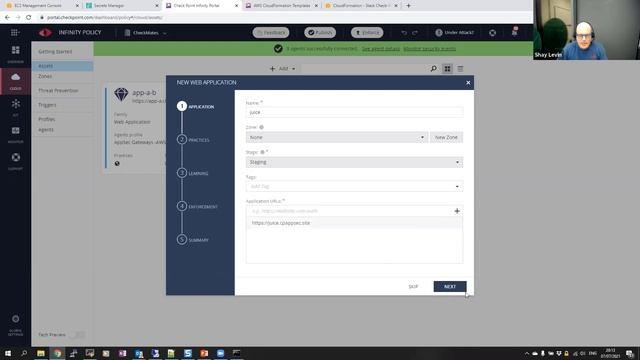Switch to EC2 Management Console browser tab

(41, 6)
